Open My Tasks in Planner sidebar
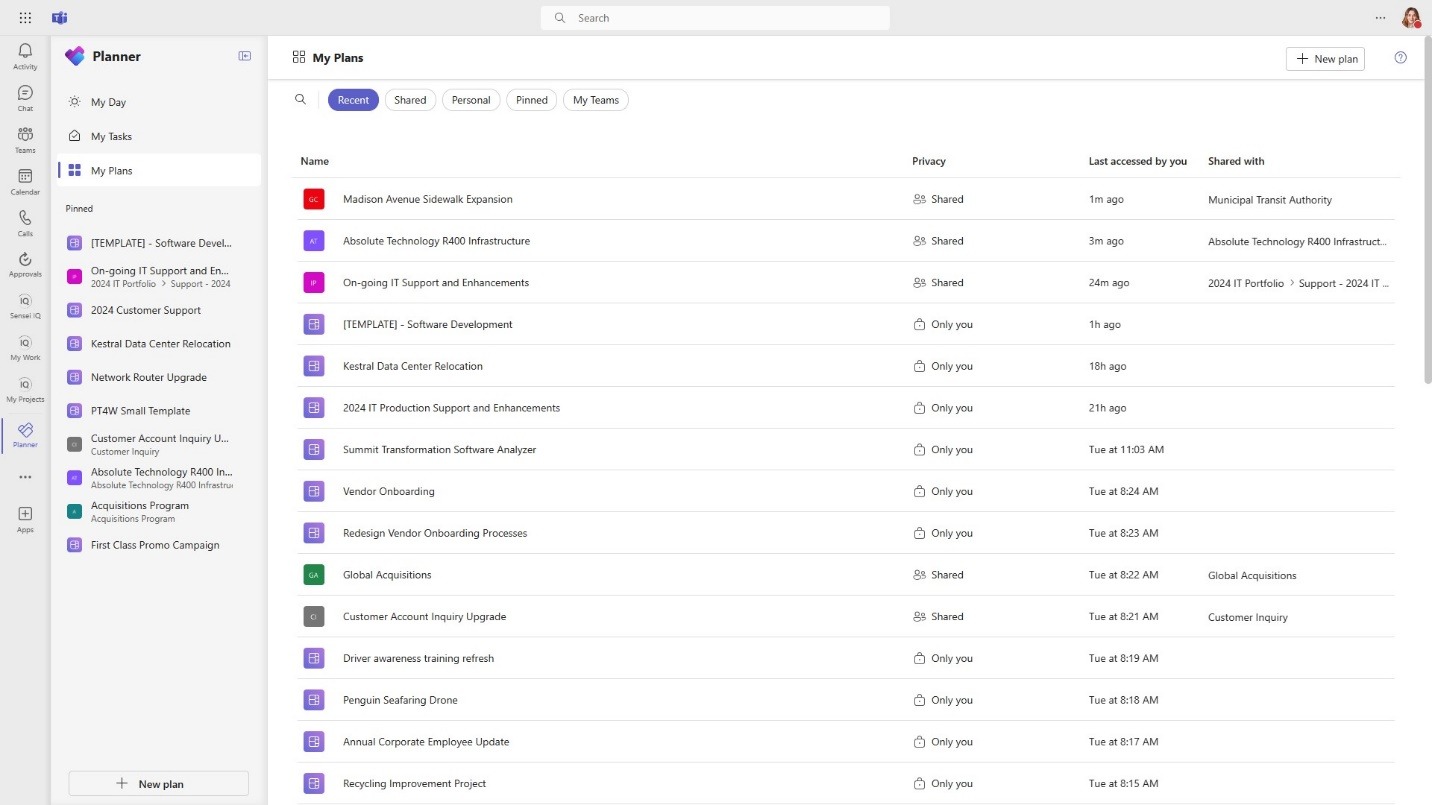Image resolution: width=1432 pixels, height=805 pixels. coord(159,136)
